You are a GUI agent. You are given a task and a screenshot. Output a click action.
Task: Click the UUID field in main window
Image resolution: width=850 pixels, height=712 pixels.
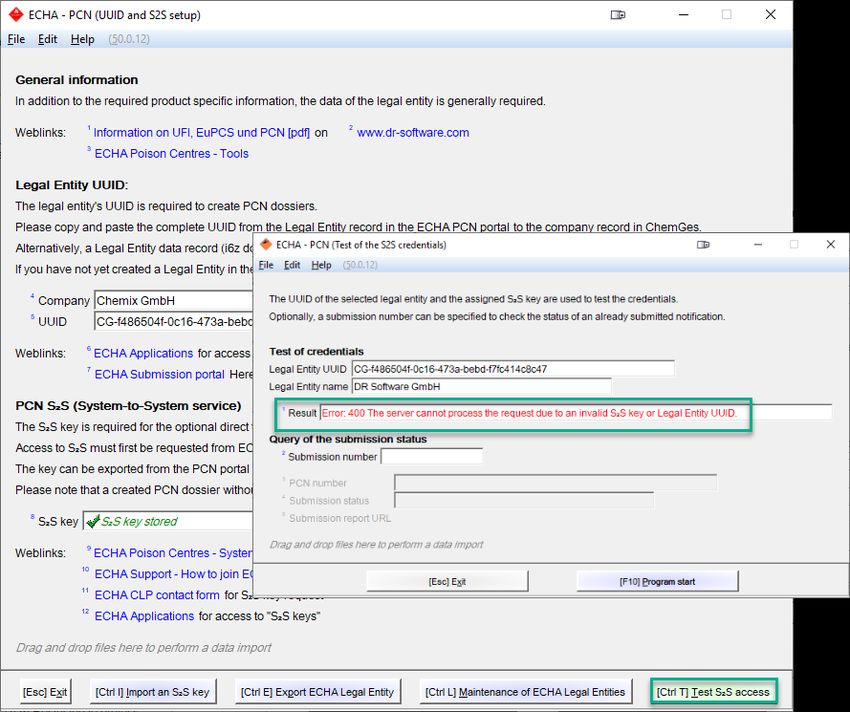(173, 322)
